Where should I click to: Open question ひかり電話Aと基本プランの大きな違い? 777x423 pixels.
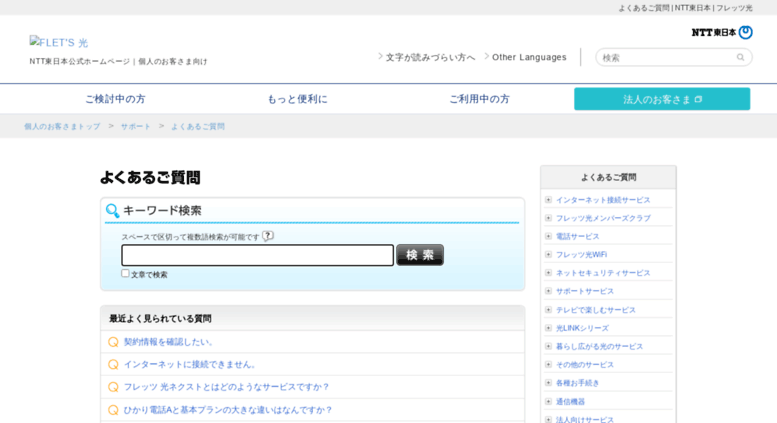(228, 410)
